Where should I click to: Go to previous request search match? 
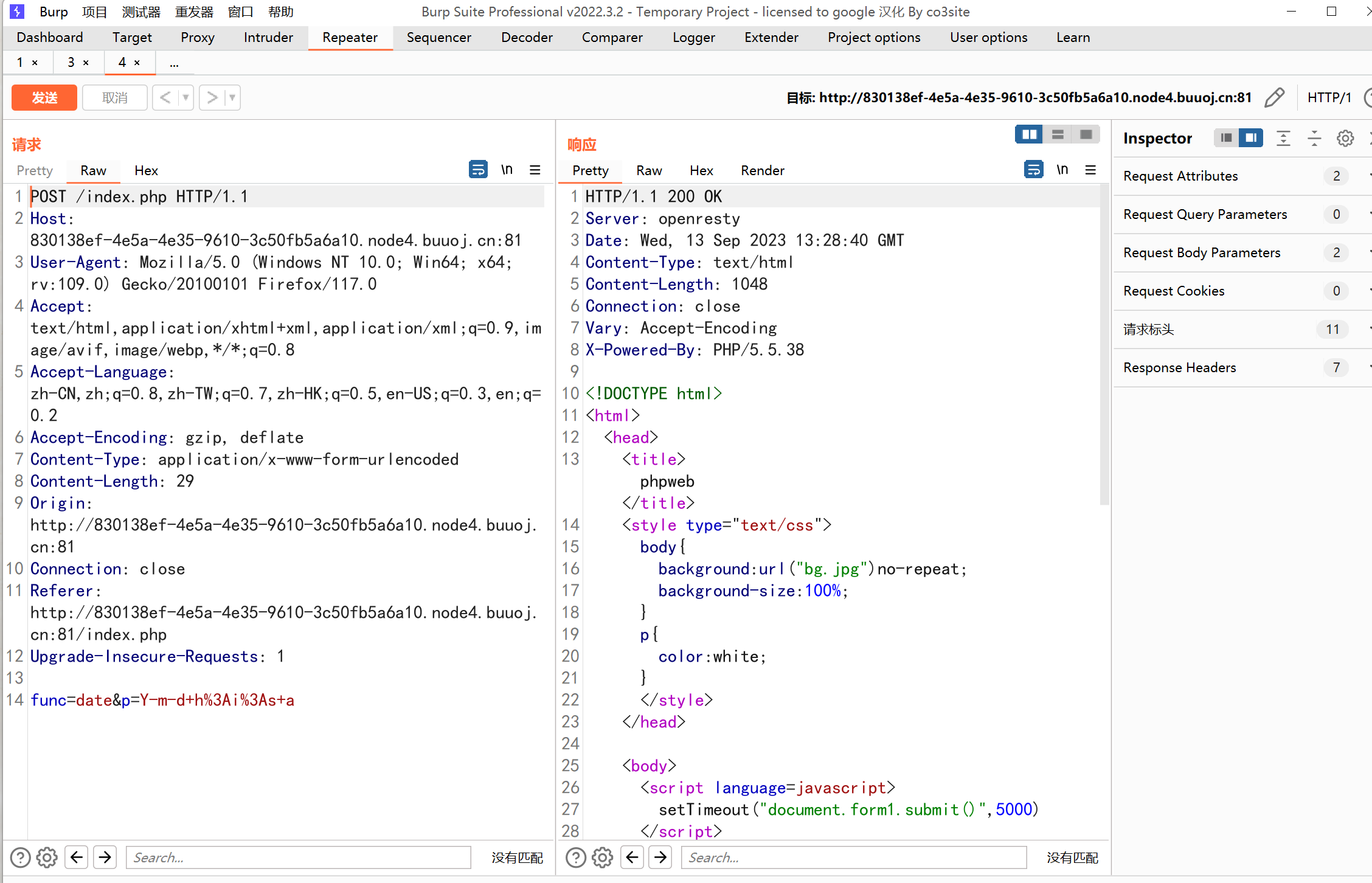tap(76, 857)
